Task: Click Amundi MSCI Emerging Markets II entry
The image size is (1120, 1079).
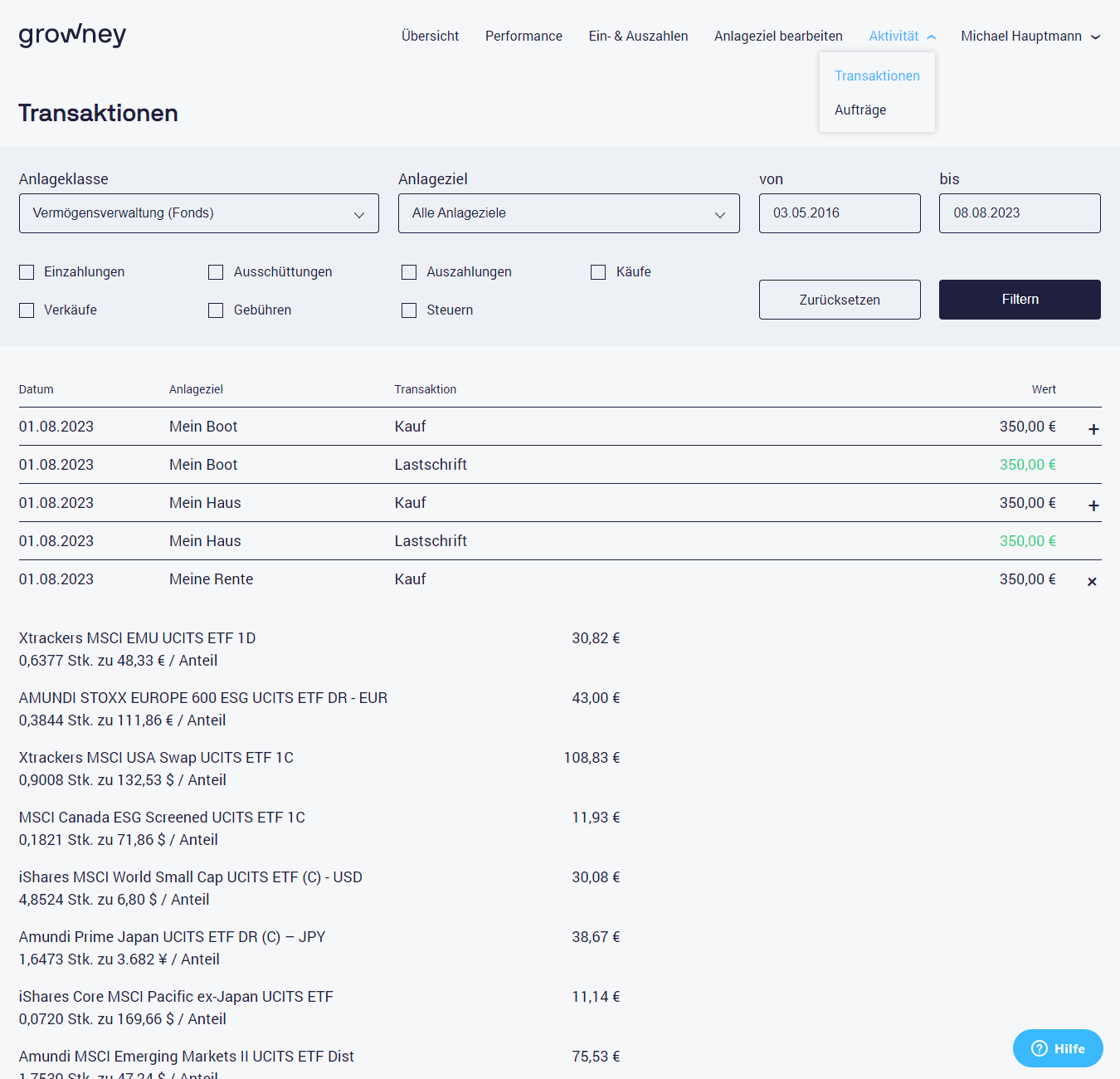Action: 187,1057
